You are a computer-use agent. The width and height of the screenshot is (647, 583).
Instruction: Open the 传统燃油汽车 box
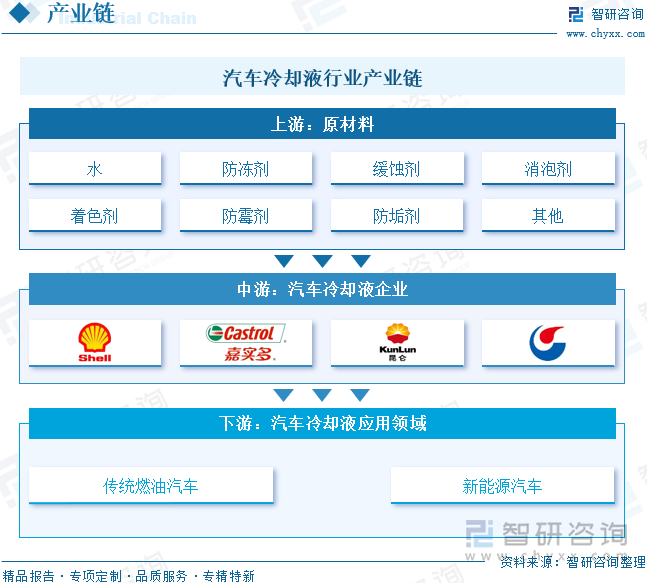[x=151, y=486]
